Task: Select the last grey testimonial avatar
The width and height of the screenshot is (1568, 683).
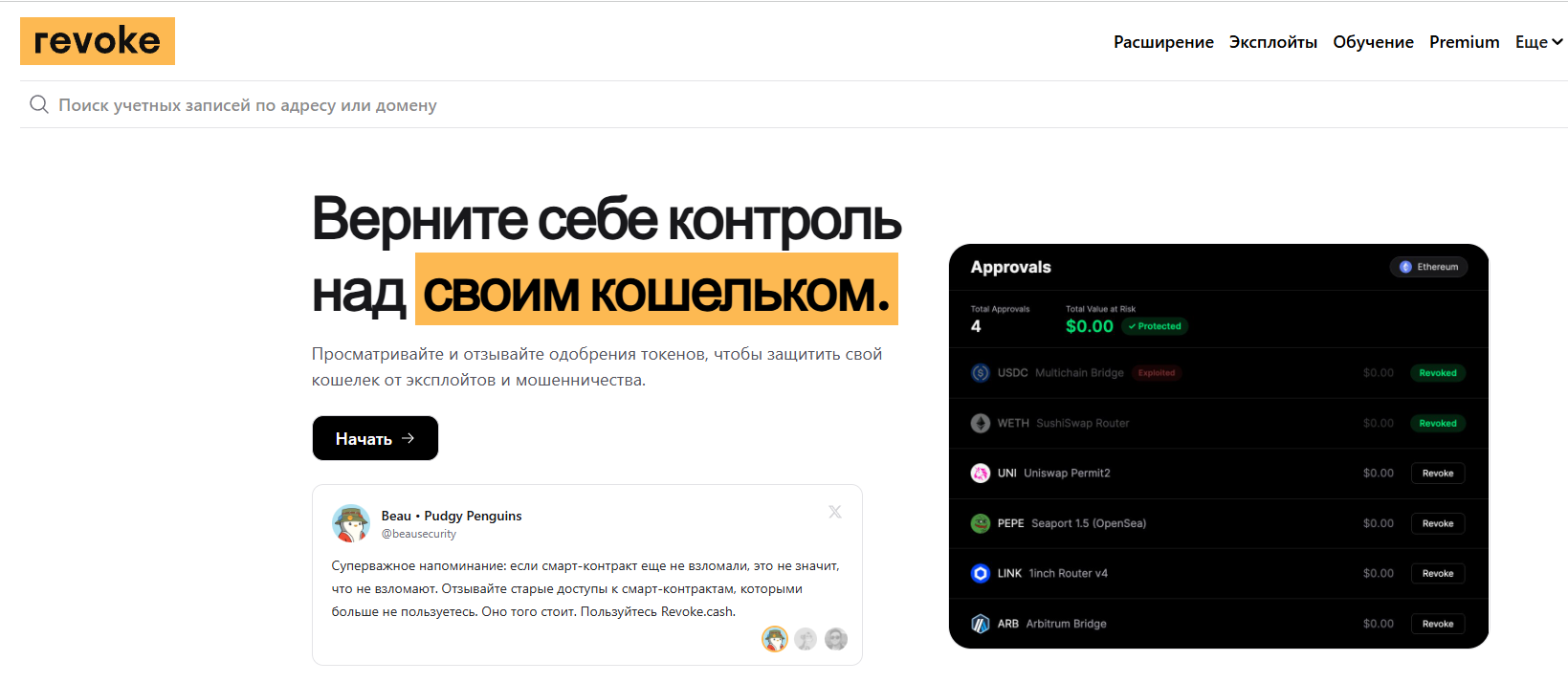Action: point(836,639)
